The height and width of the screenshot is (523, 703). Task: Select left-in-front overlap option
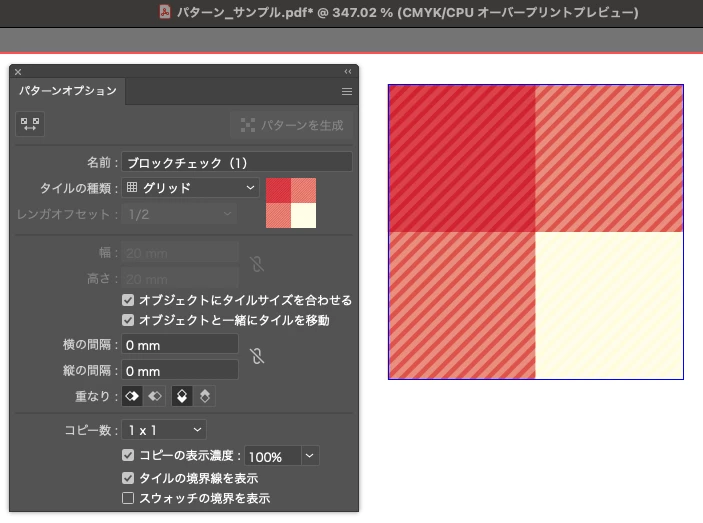(x=132, y=396)
